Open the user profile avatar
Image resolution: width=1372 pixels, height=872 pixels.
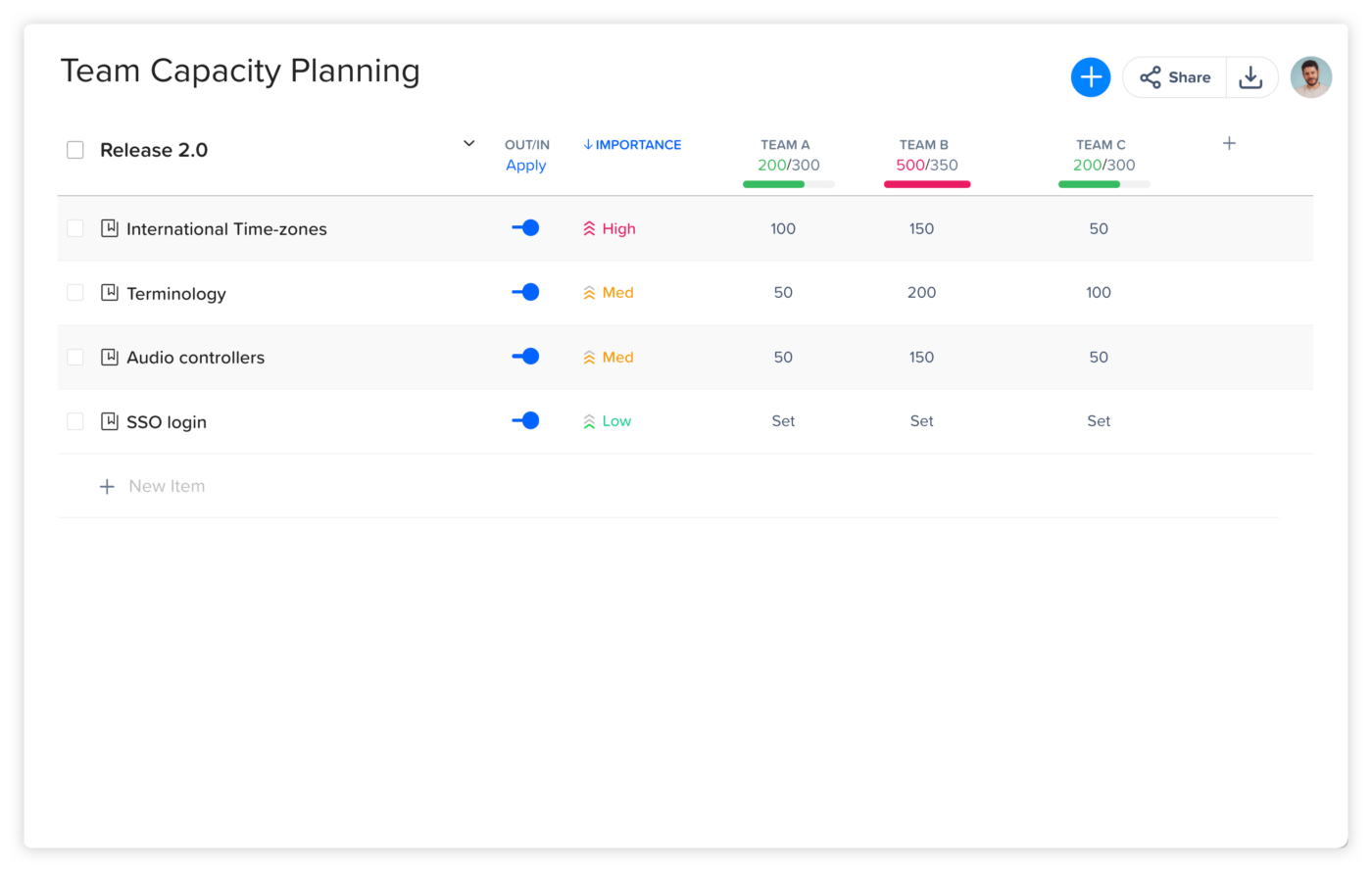click(1310, 77)
